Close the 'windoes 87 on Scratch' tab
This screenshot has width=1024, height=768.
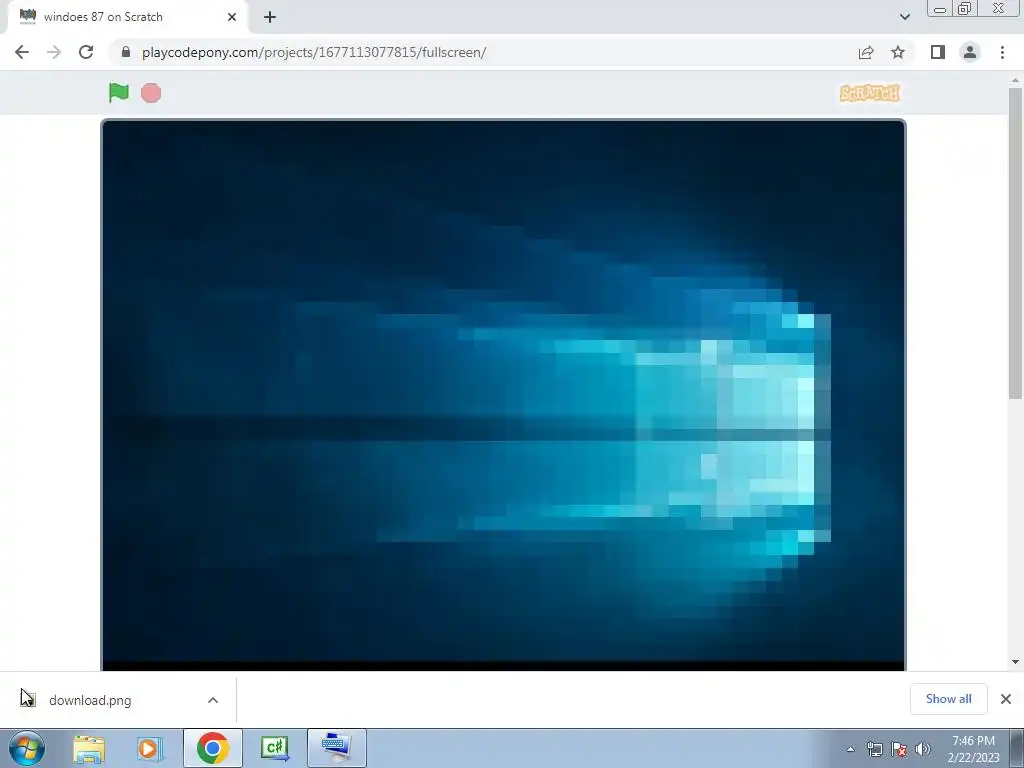232,18
